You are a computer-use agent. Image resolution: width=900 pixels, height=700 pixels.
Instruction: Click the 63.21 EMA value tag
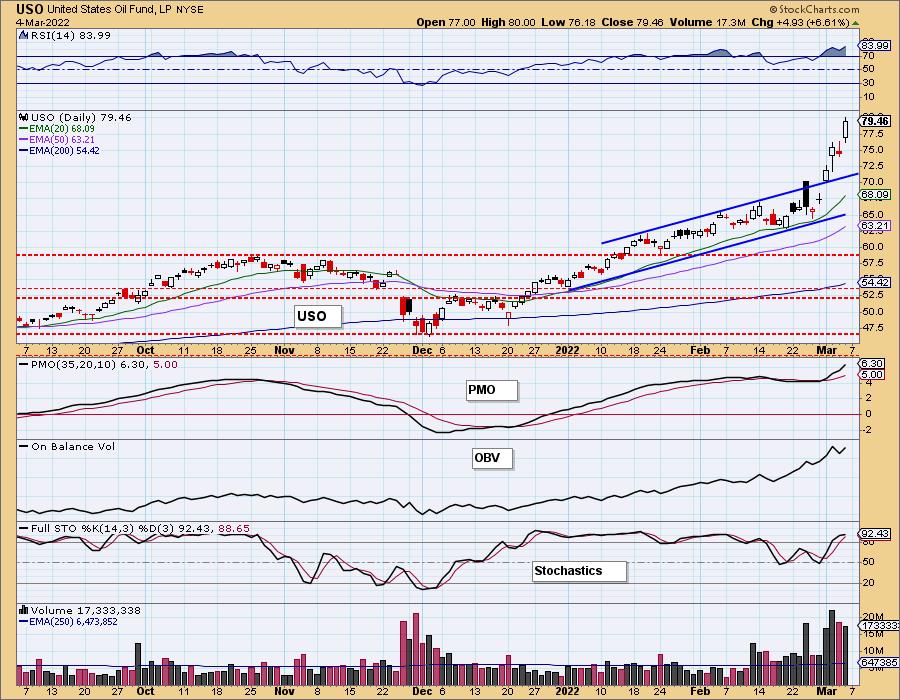(x=876, y=225)
